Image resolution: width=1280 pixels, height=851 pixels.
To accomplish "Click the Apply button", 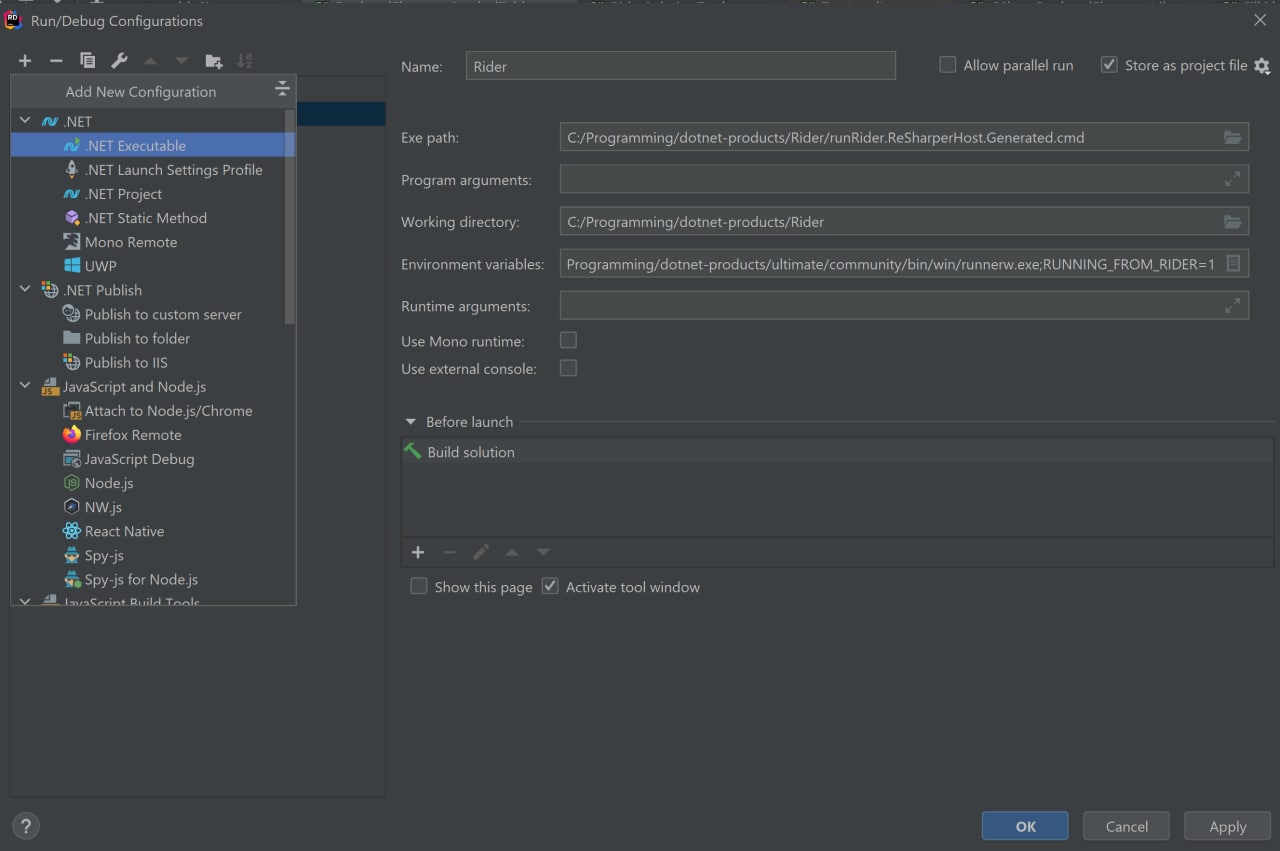I will [x=1228, y=826].
